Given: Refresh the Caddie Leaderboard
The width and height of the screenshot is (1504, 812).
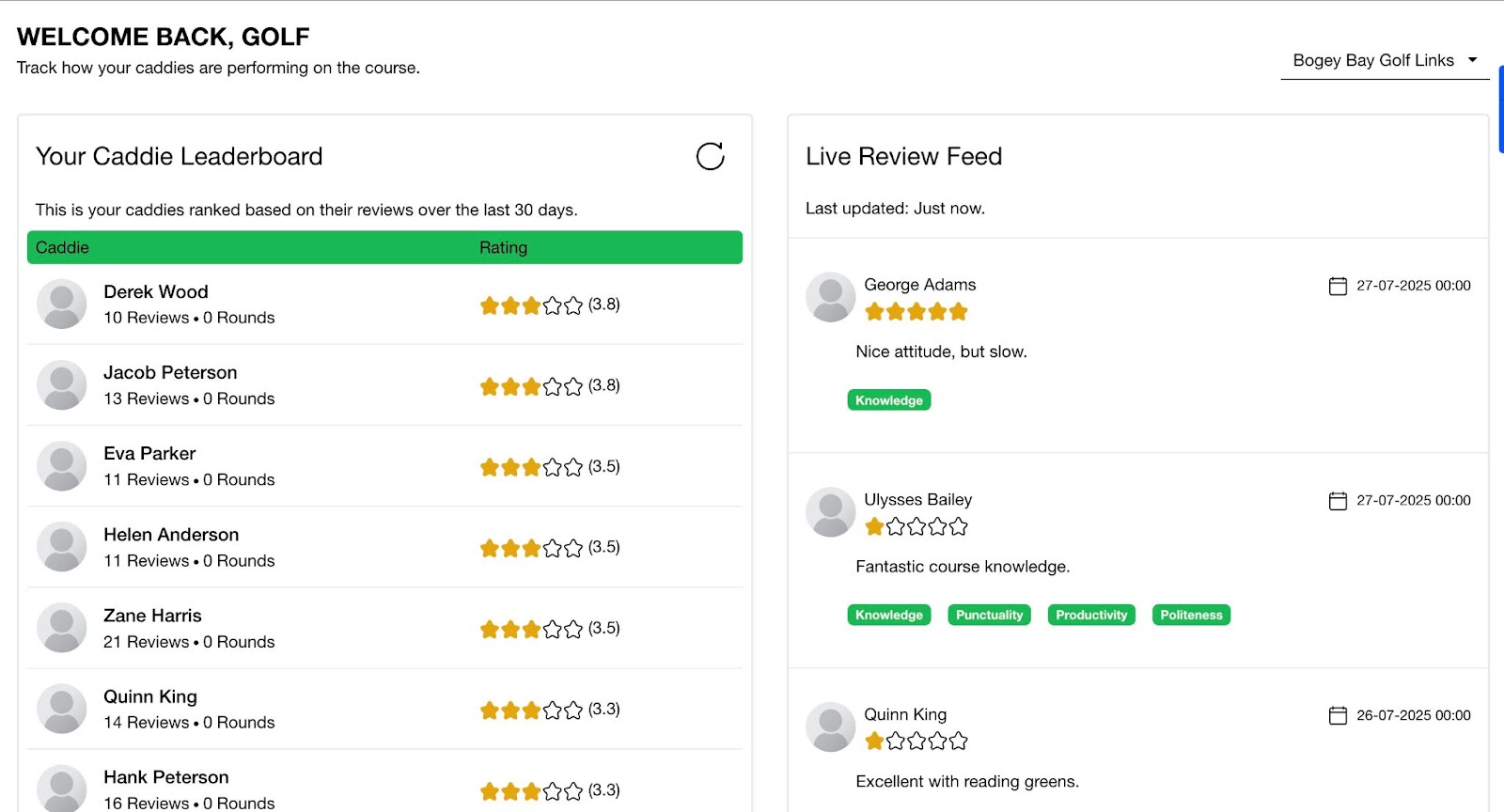Looking at the screenshot, I should click(710, 156).
